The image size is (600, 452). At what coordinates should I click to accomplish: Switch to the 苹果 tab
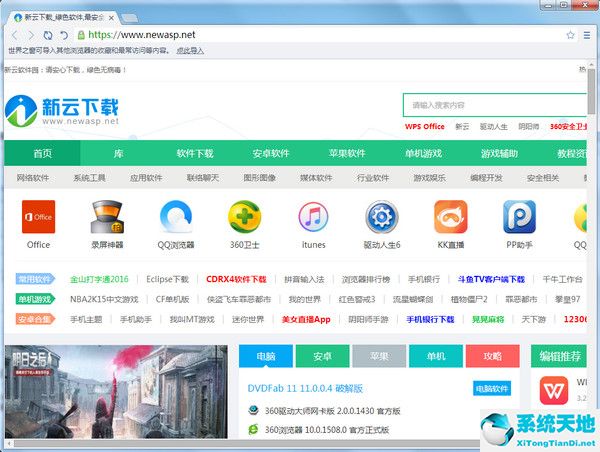[379, 356]
